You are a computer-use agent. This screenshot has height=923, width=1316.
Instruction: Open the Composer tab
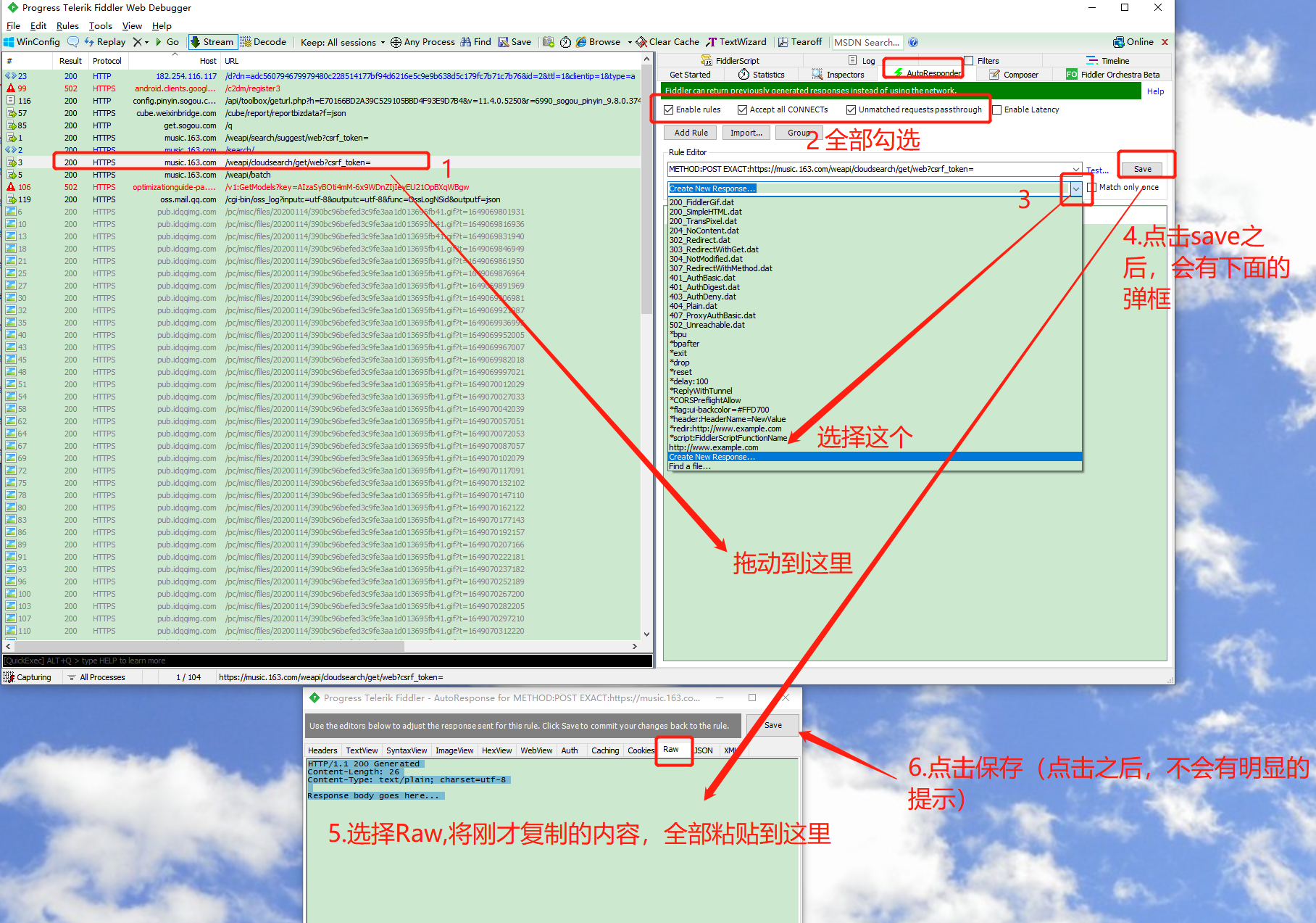[x=1014, y=75]
